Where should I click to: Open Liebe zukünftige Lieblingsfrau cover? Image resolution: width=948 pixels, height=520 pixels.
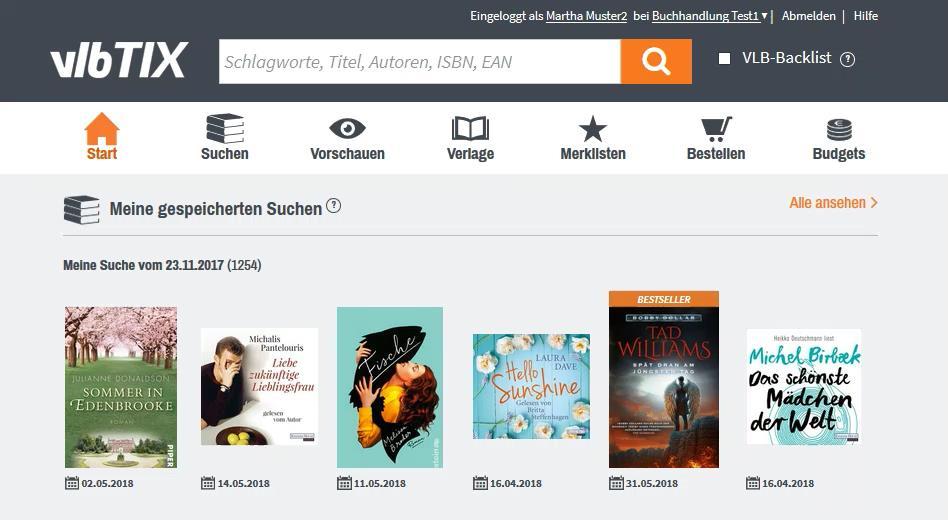click(259, 386)
